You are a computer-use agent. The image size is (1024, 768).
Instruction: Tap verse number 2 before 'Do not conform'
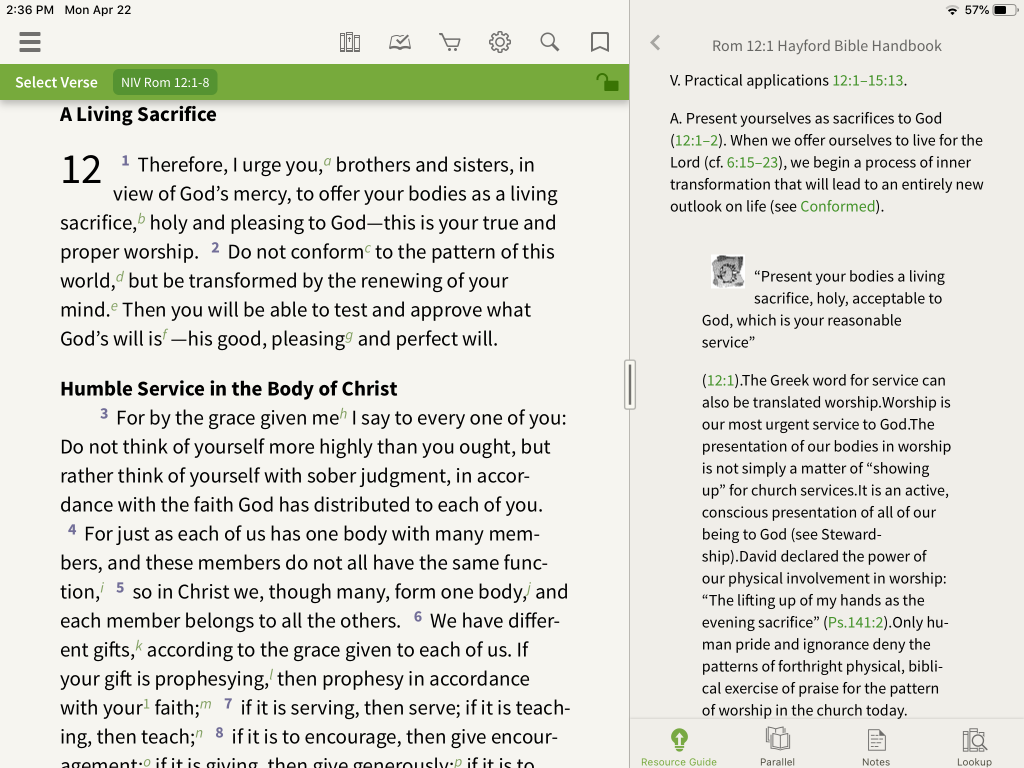[x=215, y=248]
